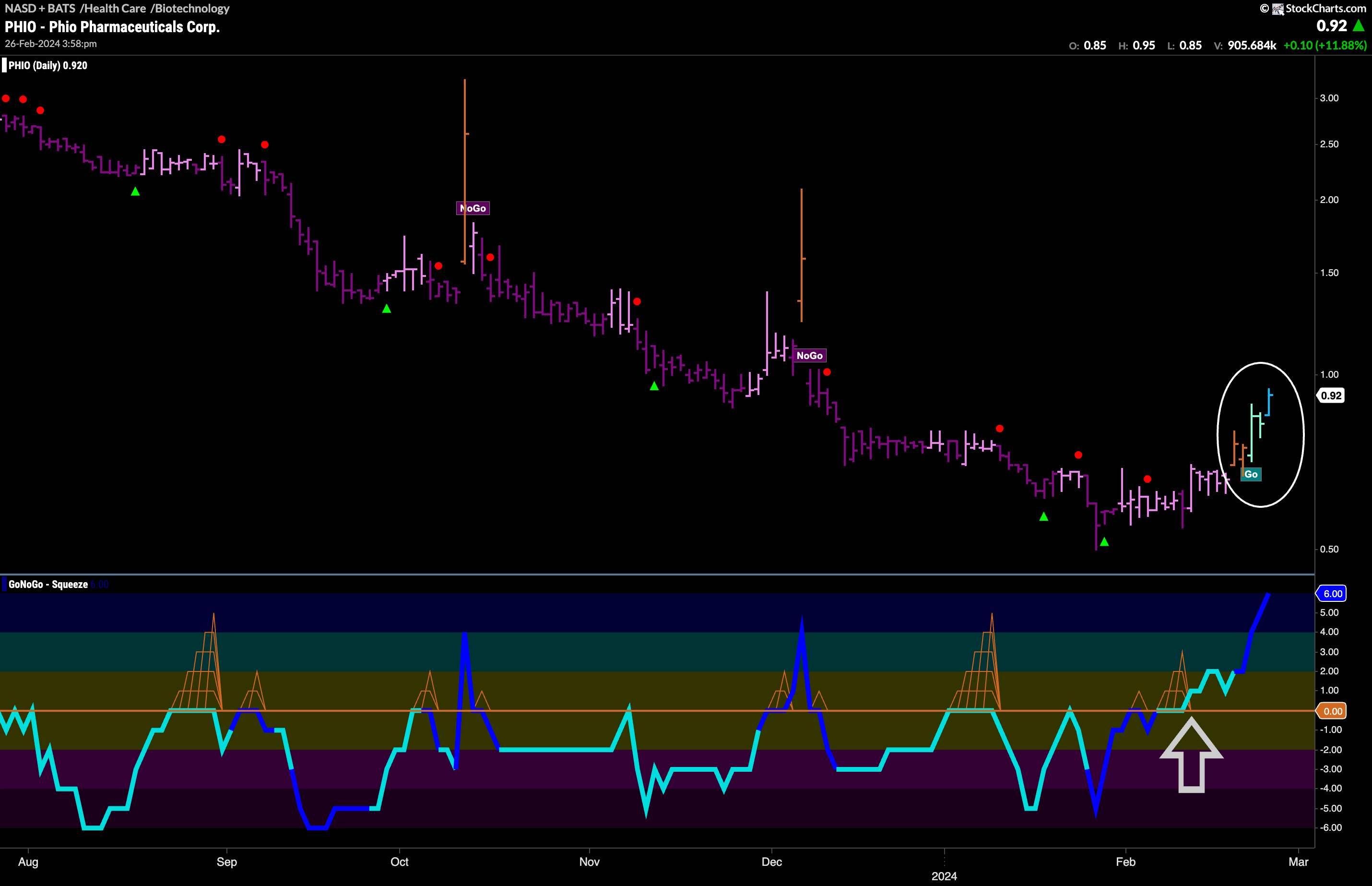Click the Dec label on time axis

pos(772,862)
